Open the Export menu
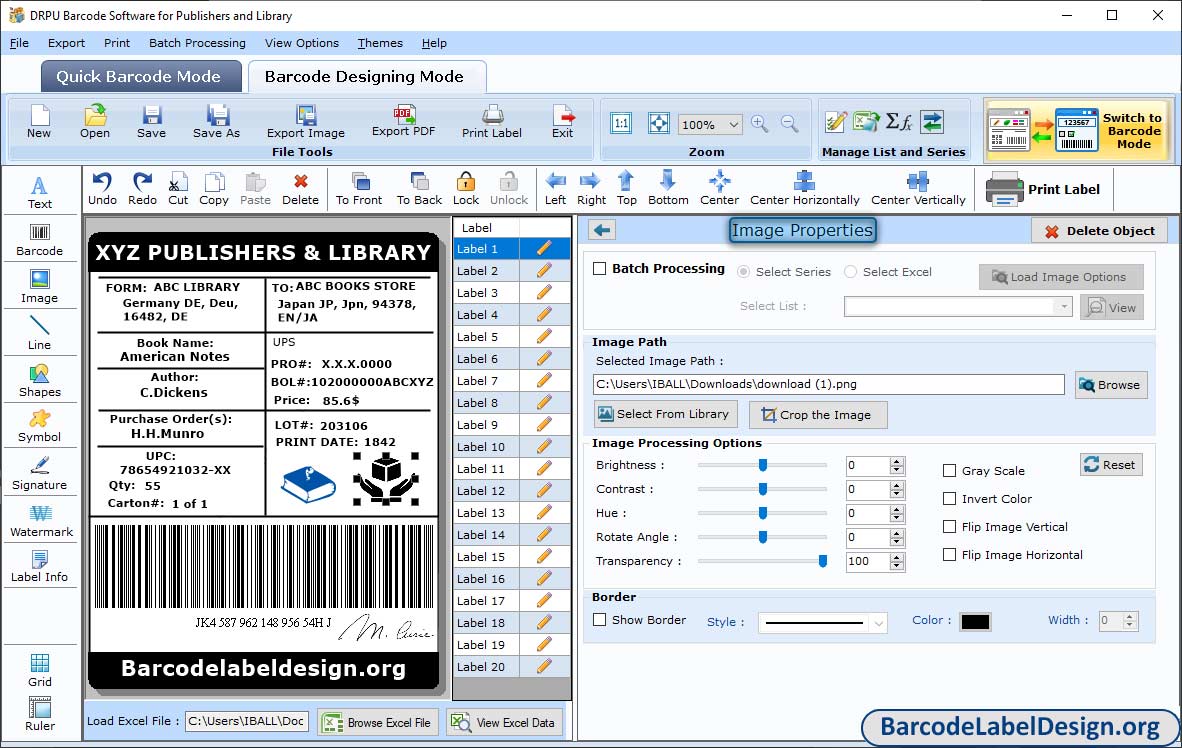This screenshot has width=1182, height=748. (x=66, y=43)
